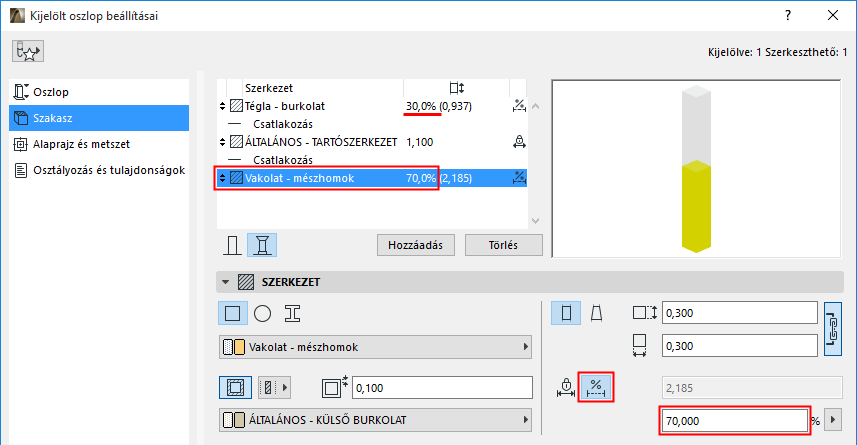Click the Hozzáadás button
This screenshot has height=445, width=857.
pyautogui.click(x=416, y=244)
